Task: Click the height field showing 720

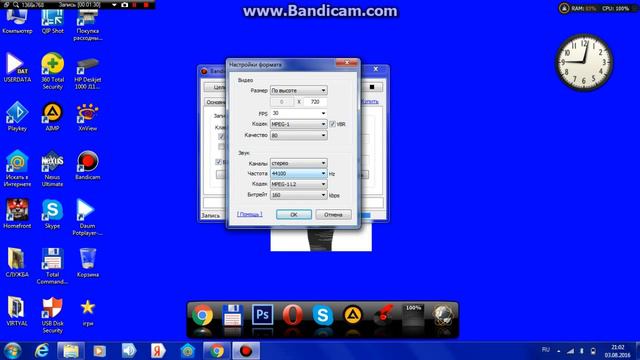Action: click(x=315, y=102)
